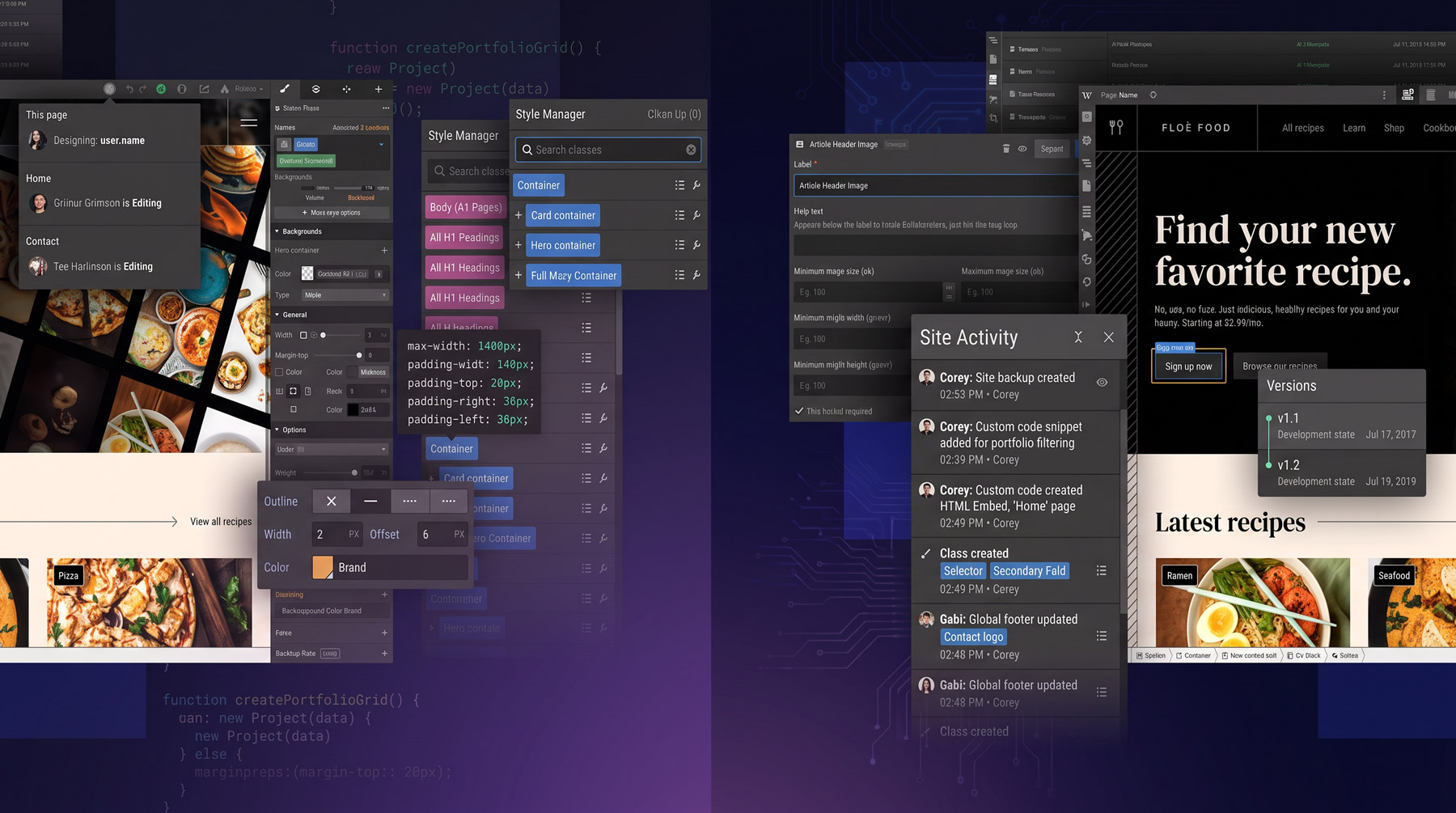Click the View all recipes link
1456x813 pixels.
click(221, 522)
